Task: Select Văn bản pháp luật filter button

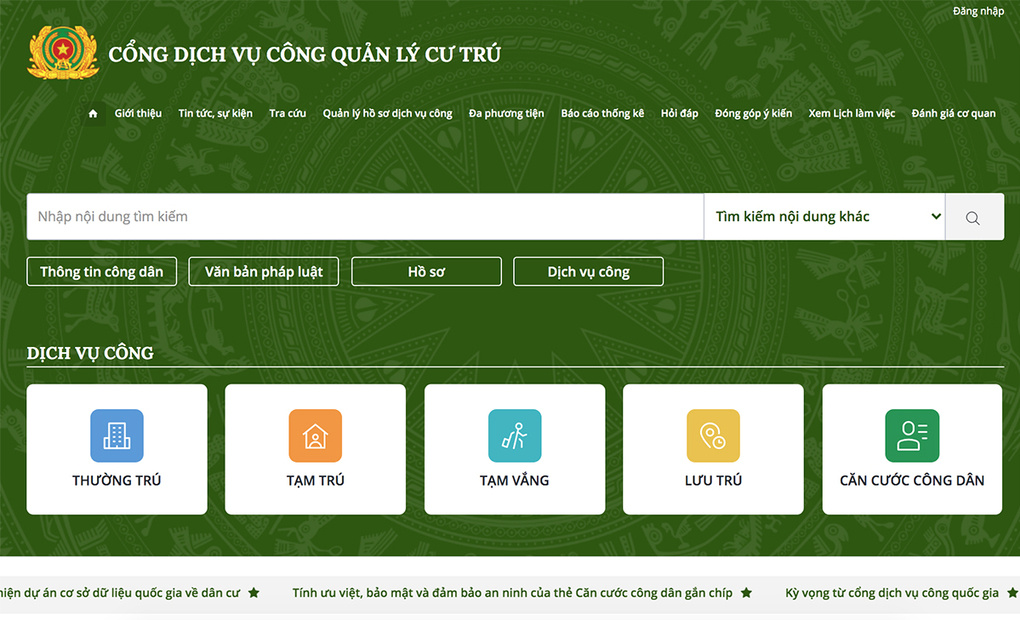Action: coord(263,271)
